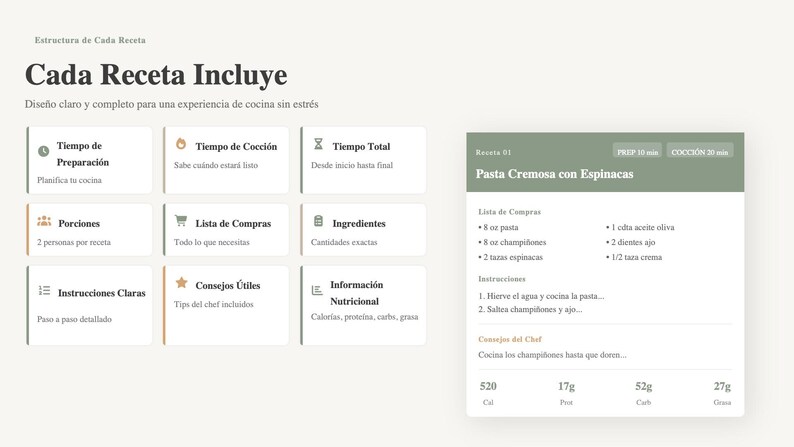Click the Instrucciones Claras card title
The image size is (794, 447).
[x=102, y=293]
